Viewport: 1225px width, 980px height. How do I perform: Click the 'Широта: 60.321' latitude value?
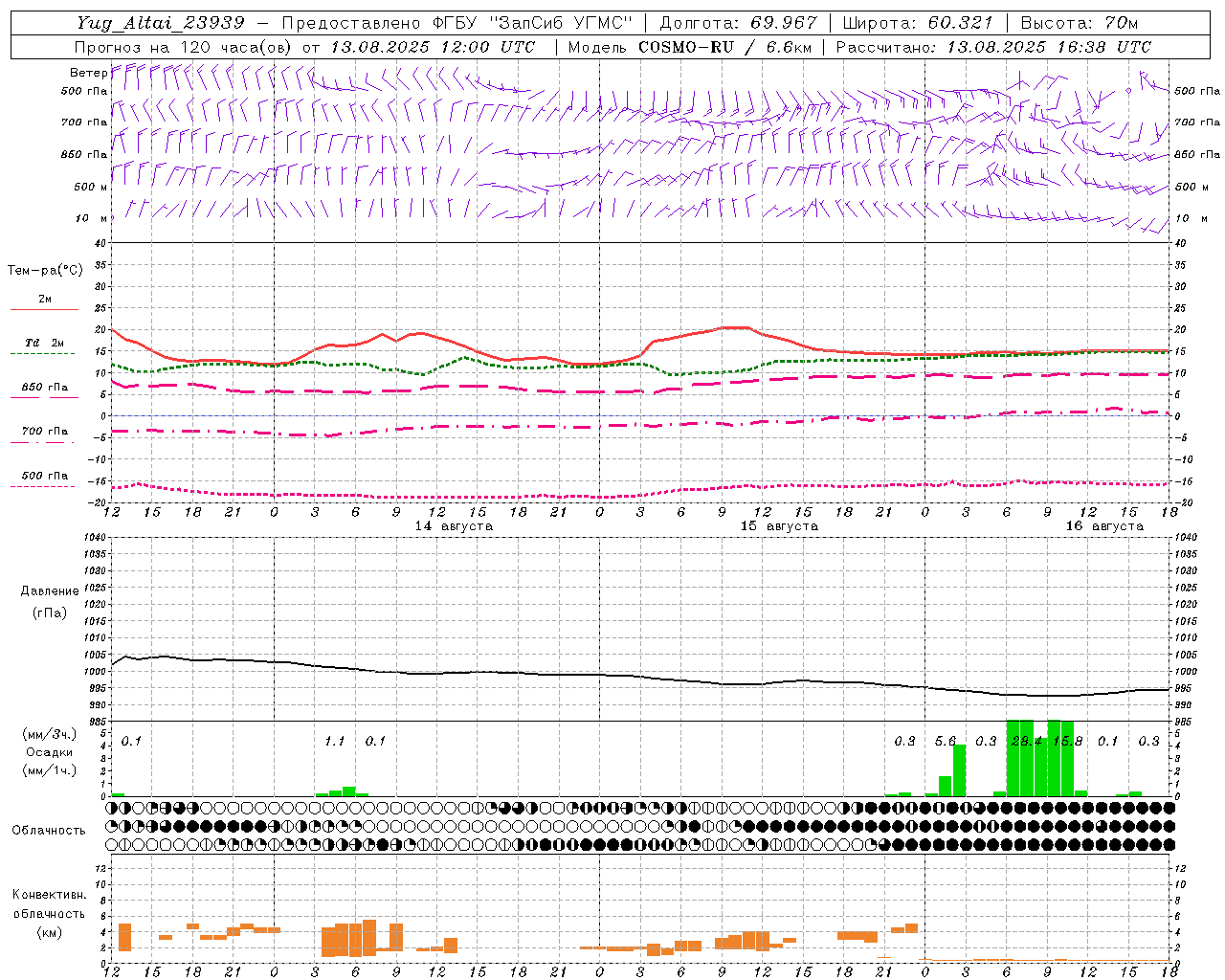[x=918, y=22]
